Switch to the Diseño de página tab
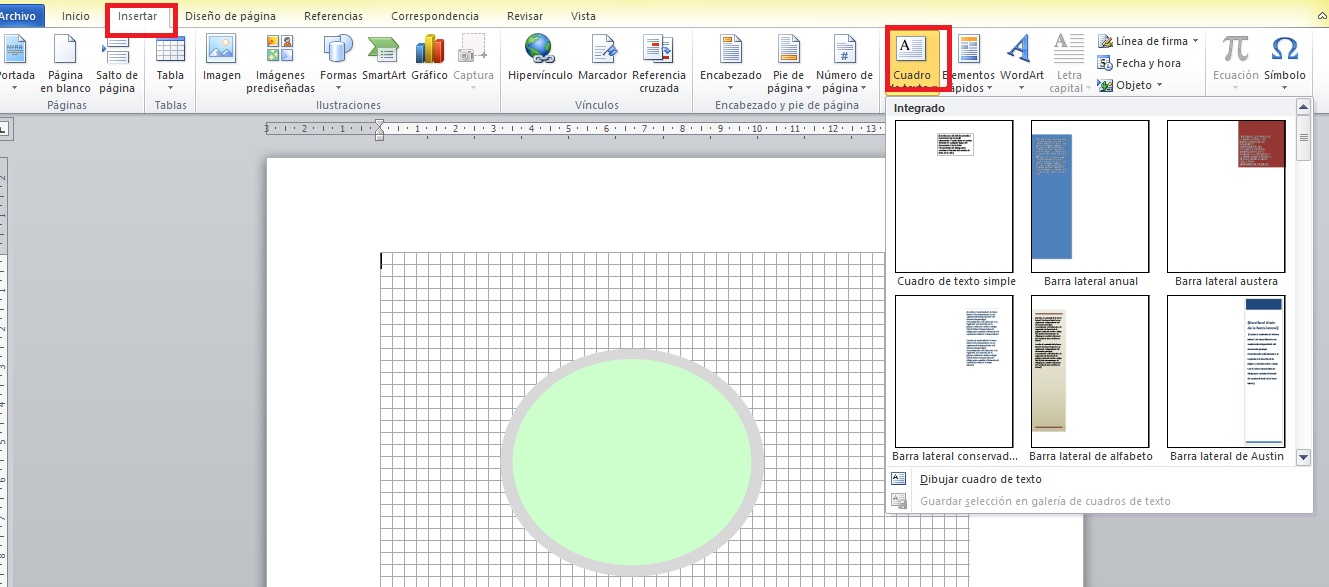1329x587 pixels. coord(230,16)
